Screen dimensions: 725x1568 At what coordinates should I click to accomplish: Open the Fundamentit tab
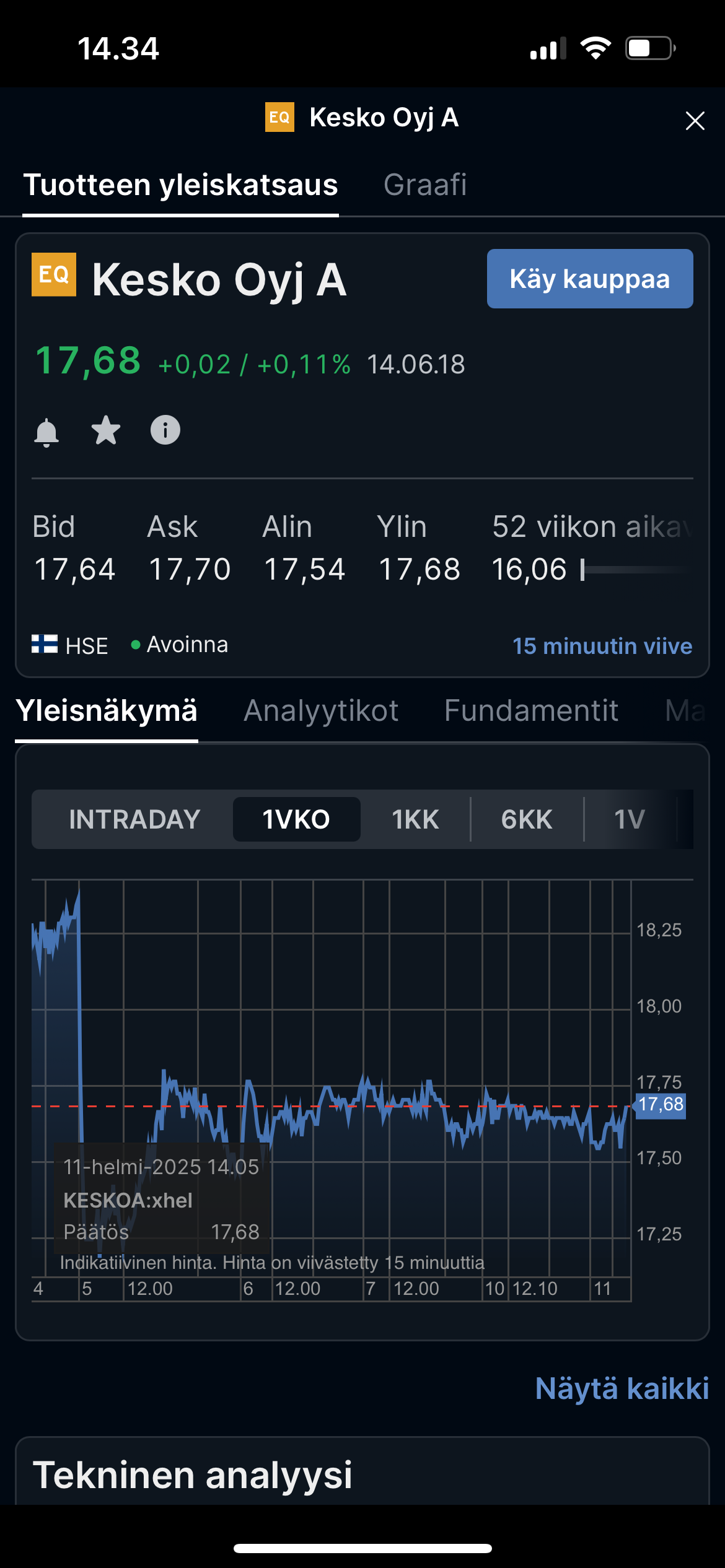pos(531,710)
